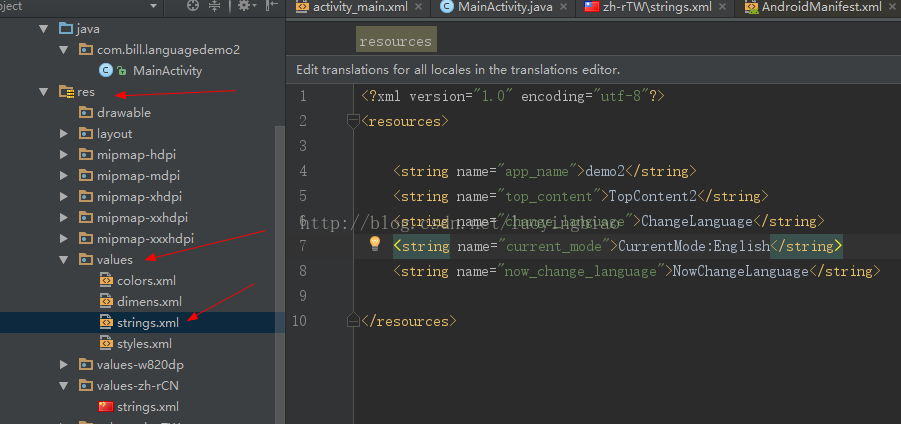
Task: Switch to the MainActivity.java tab
Action: tap(504, 7)
